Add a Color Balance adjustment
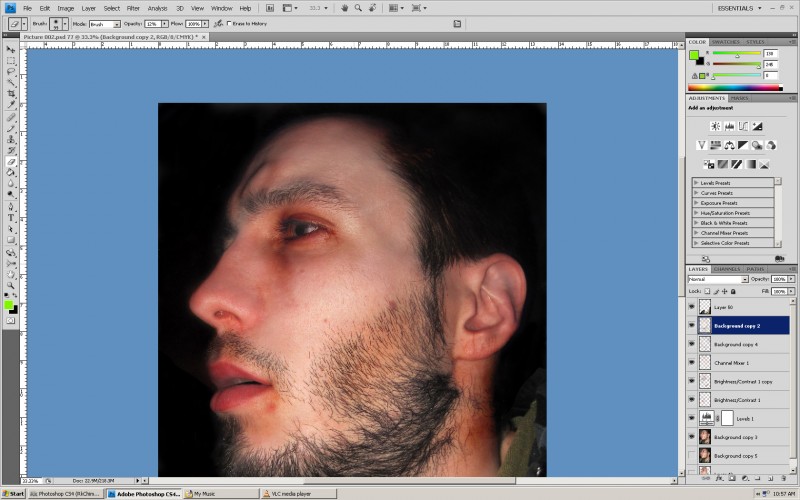 729,145
